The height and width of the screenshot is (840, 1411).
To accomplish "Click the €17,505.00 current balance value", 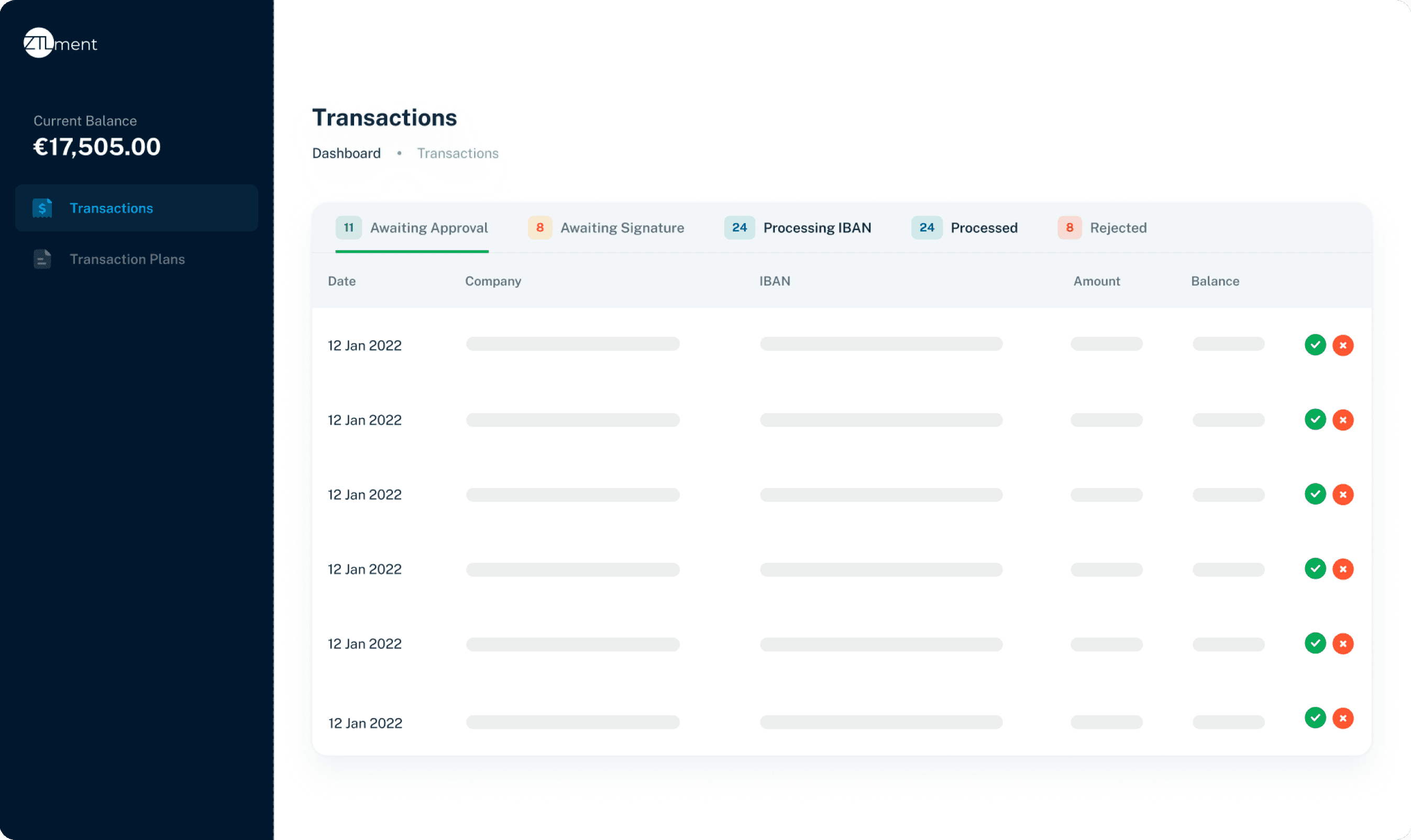I will 97,147.
